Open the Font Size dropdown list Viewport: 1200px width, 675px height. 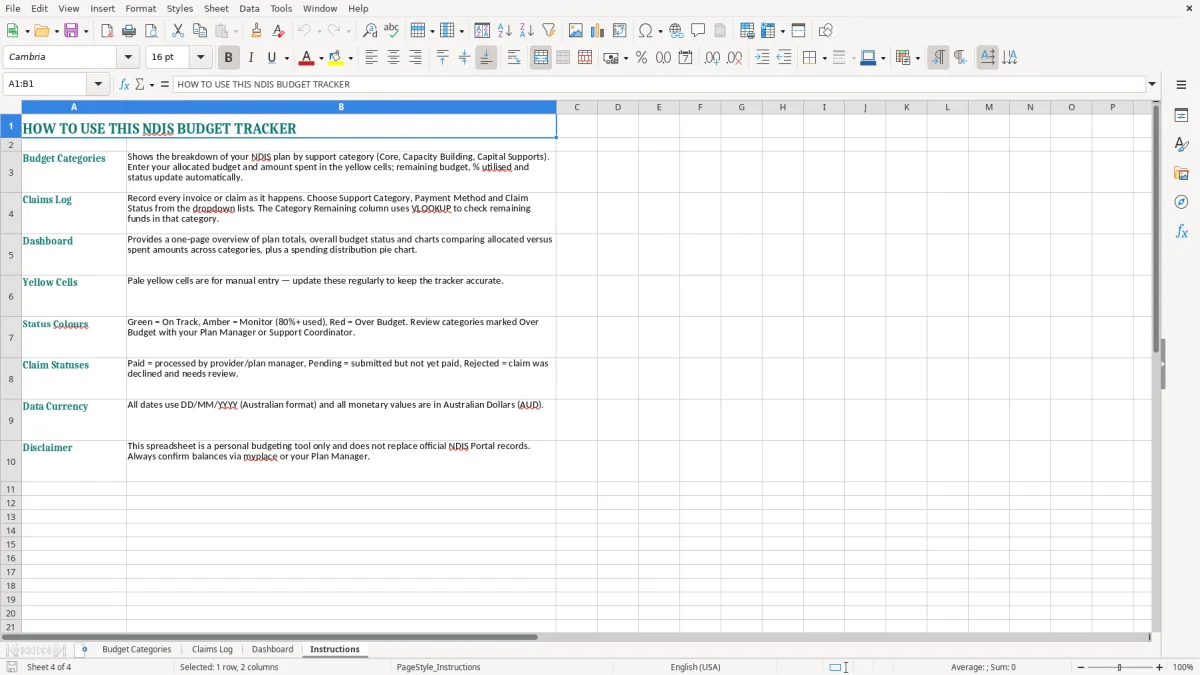(200, 58)
